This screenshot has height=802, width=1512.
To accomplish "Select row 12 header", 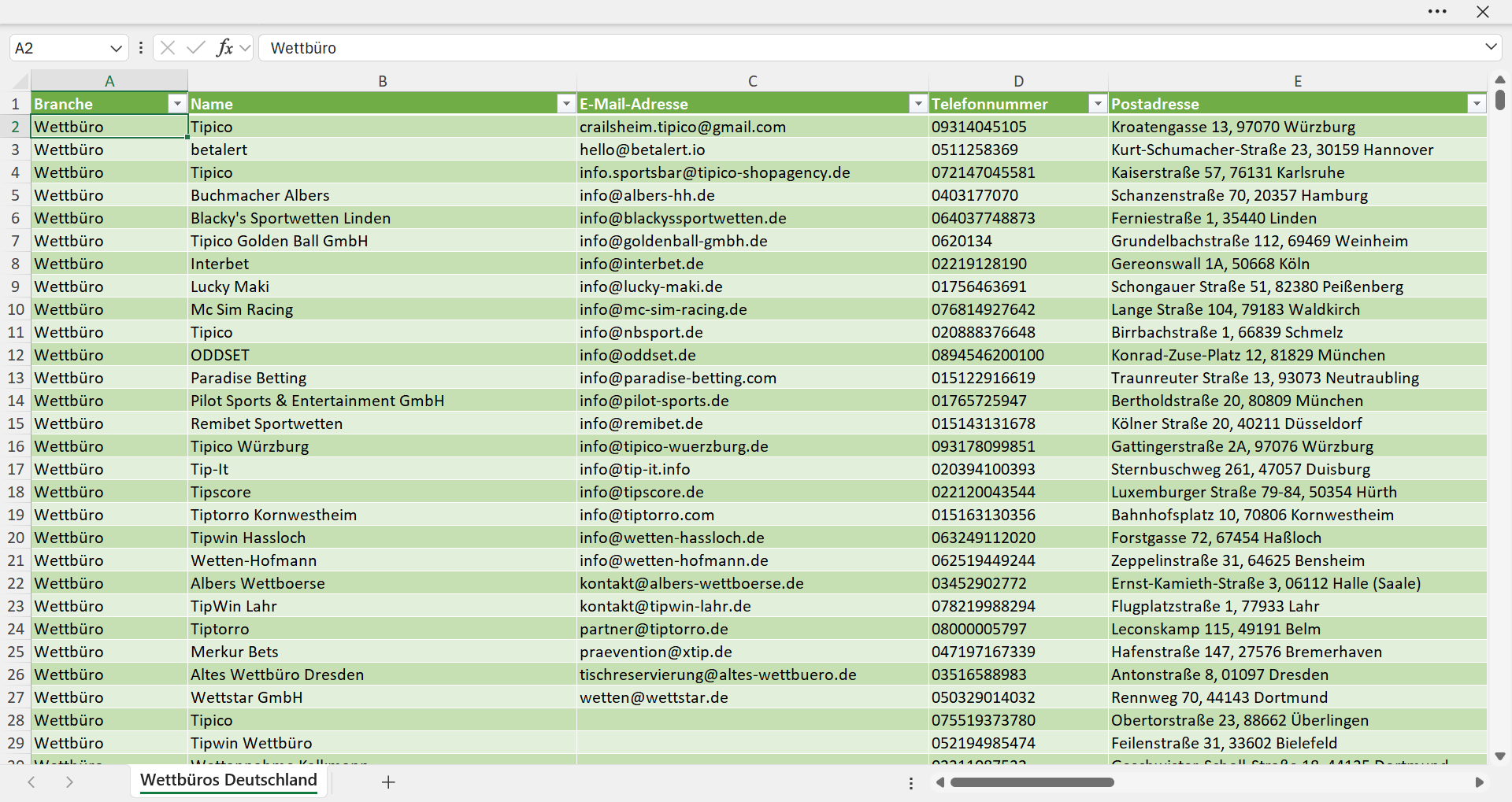I will 16,355.
